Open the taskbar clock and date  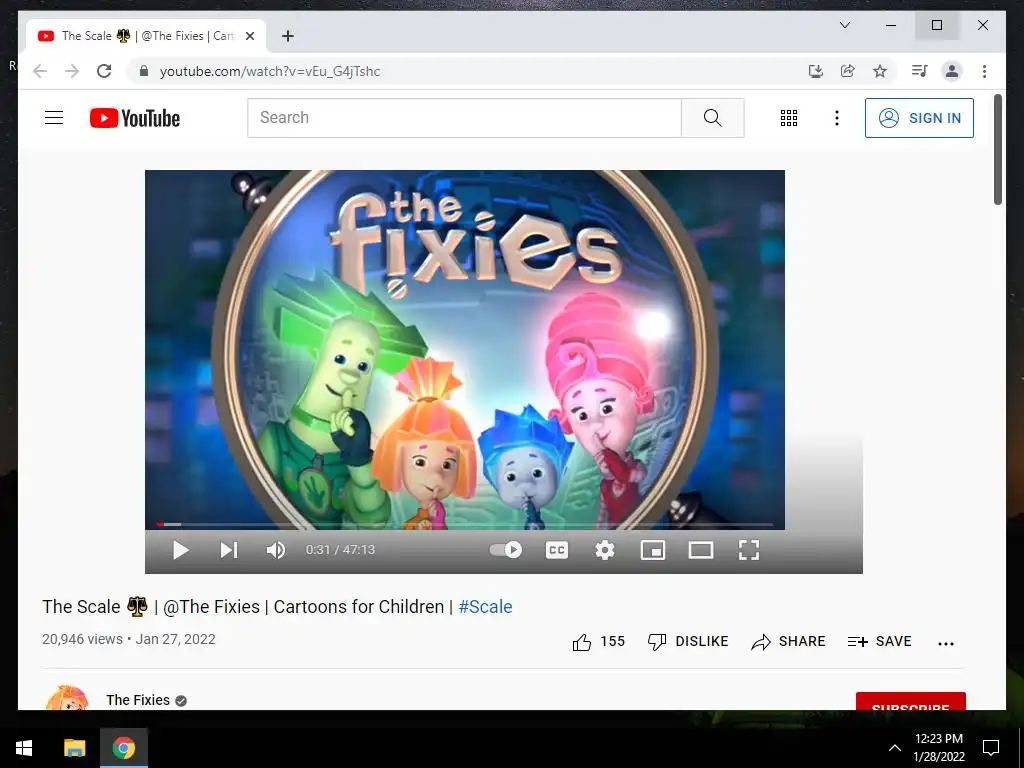pos(938,748)
